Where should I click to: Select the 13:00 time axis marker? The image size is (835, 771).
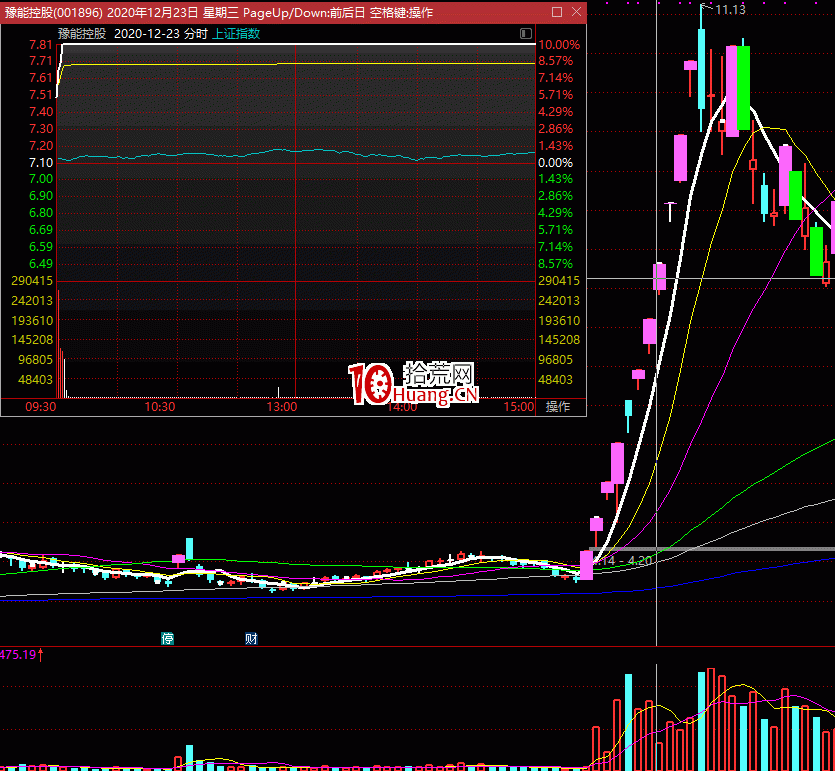click(x=282, y=407)
